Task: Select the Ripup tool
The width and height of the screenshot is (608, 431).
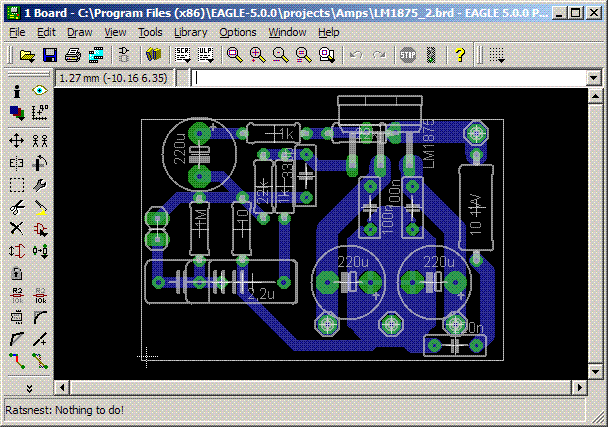Action: 40,361
